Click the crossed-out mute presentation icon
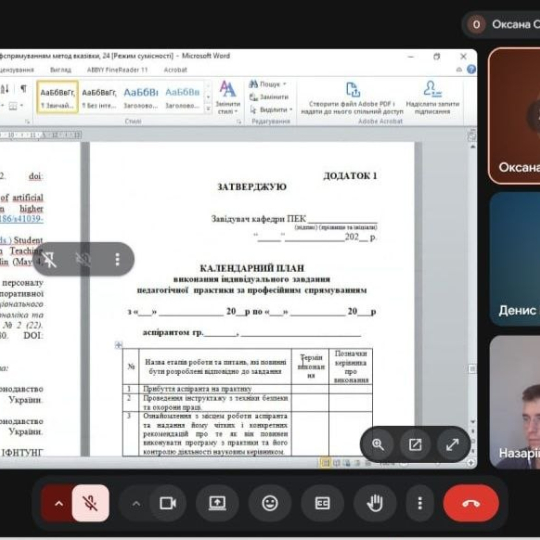 click(x=83, y=259)
